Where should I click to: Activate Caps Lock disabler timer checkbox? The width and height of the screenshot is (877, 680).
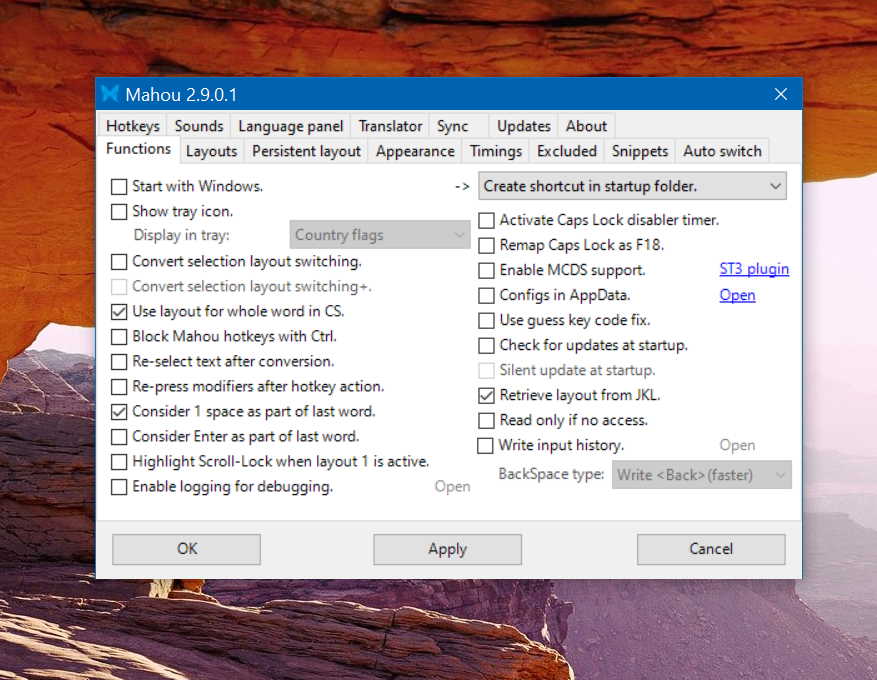[487, 220]
